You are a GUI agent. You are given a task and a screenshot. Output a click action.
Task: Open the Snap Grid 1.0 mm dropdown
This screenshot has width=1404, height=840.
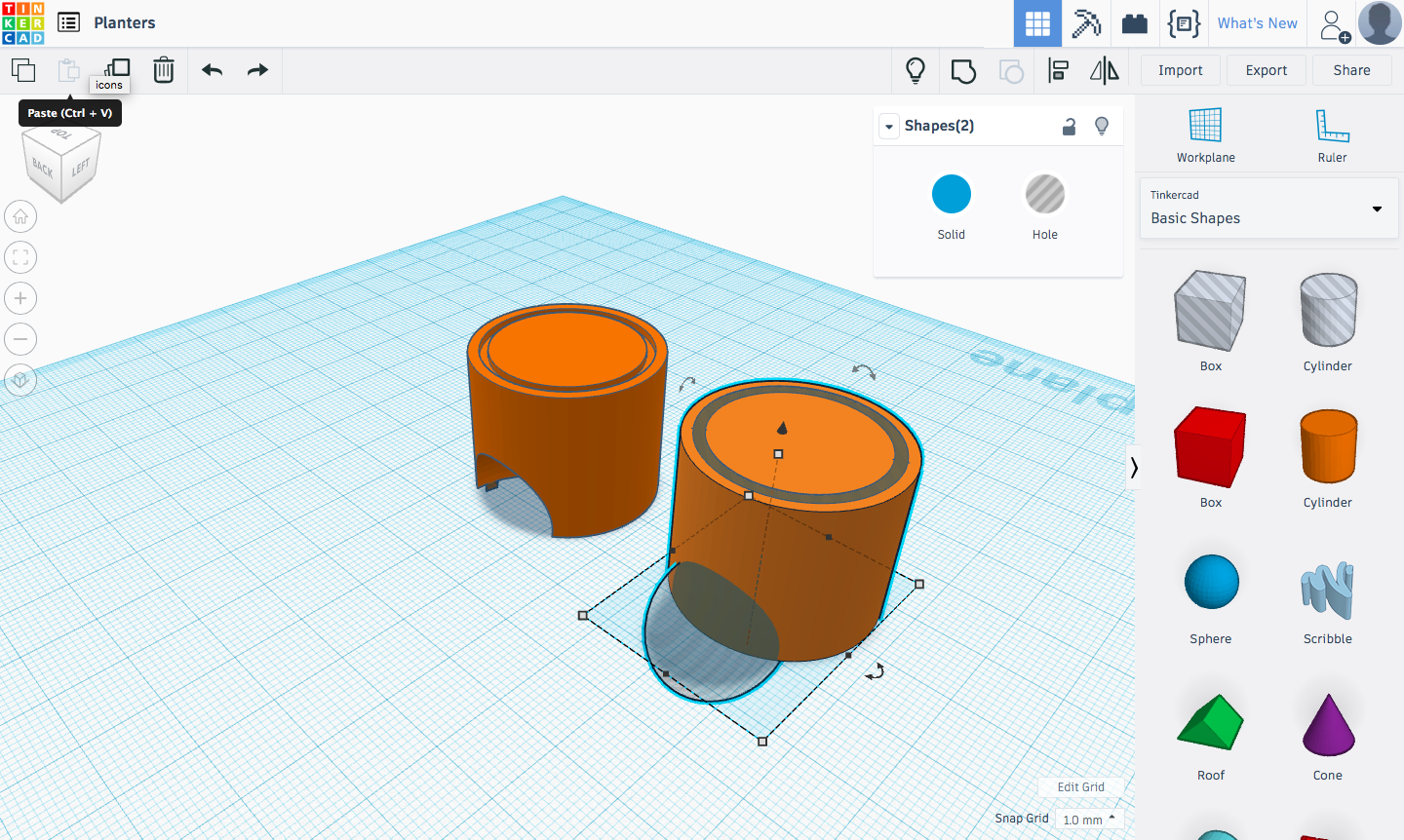coord(1090,820)
